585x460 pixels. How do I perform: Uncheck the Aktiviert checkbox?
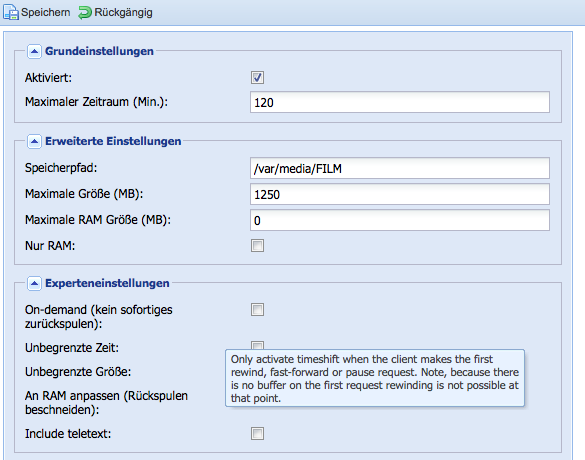point(257,78)
